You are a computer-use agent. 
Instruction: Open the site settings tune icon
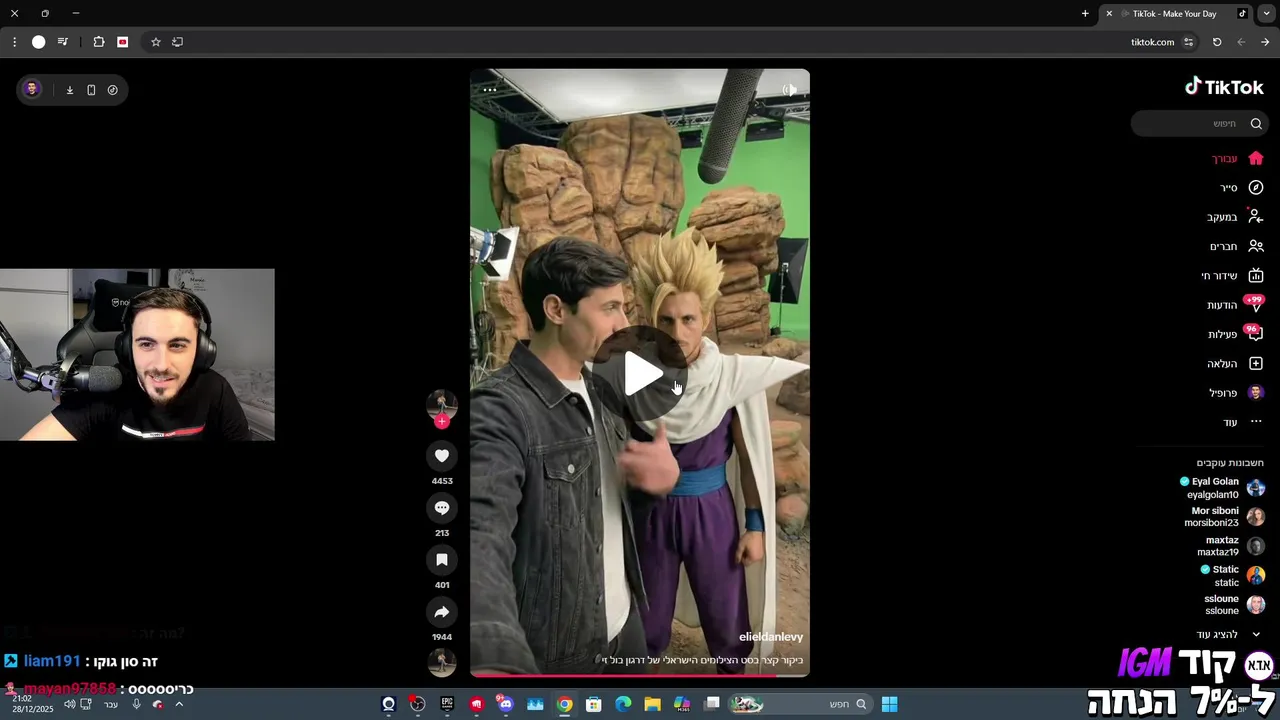click(x=1188, y=42)
